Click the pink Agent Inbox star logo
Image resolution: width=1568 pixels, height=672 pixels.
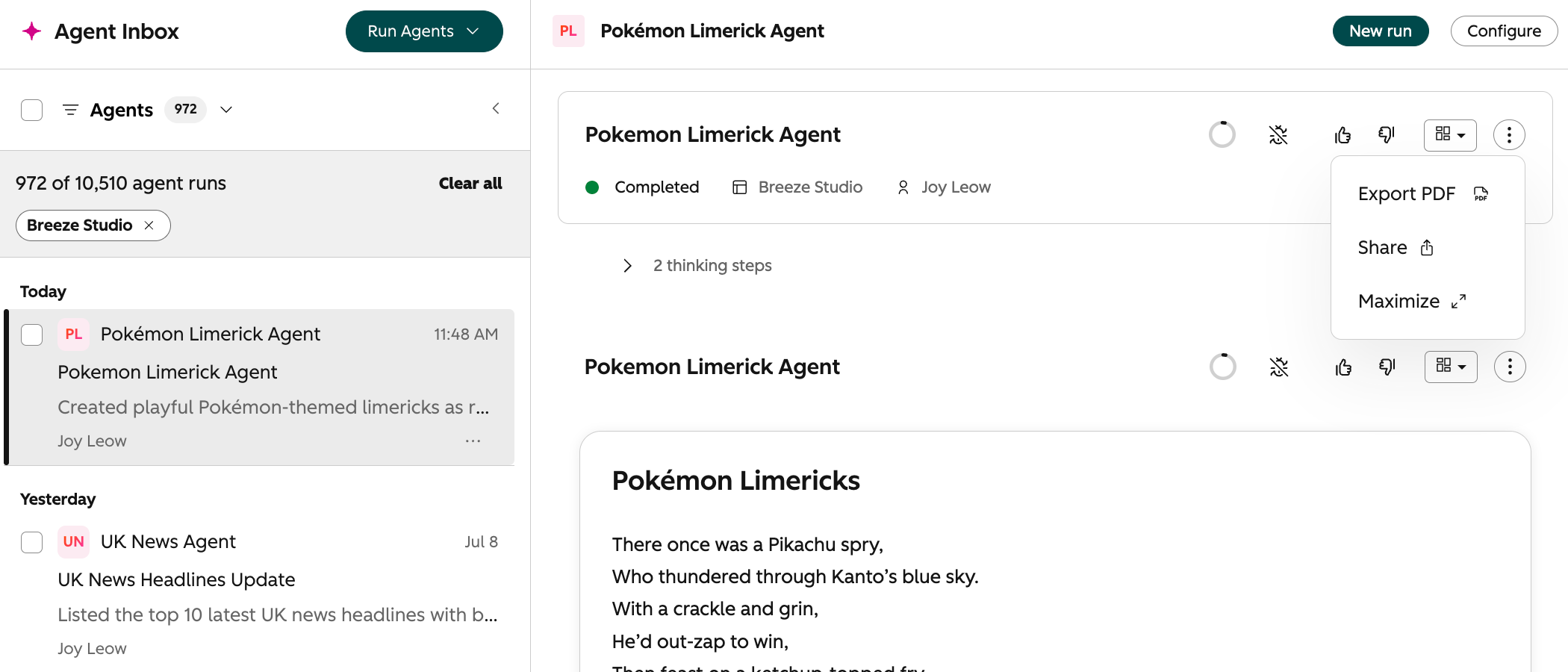coord(32,31)
